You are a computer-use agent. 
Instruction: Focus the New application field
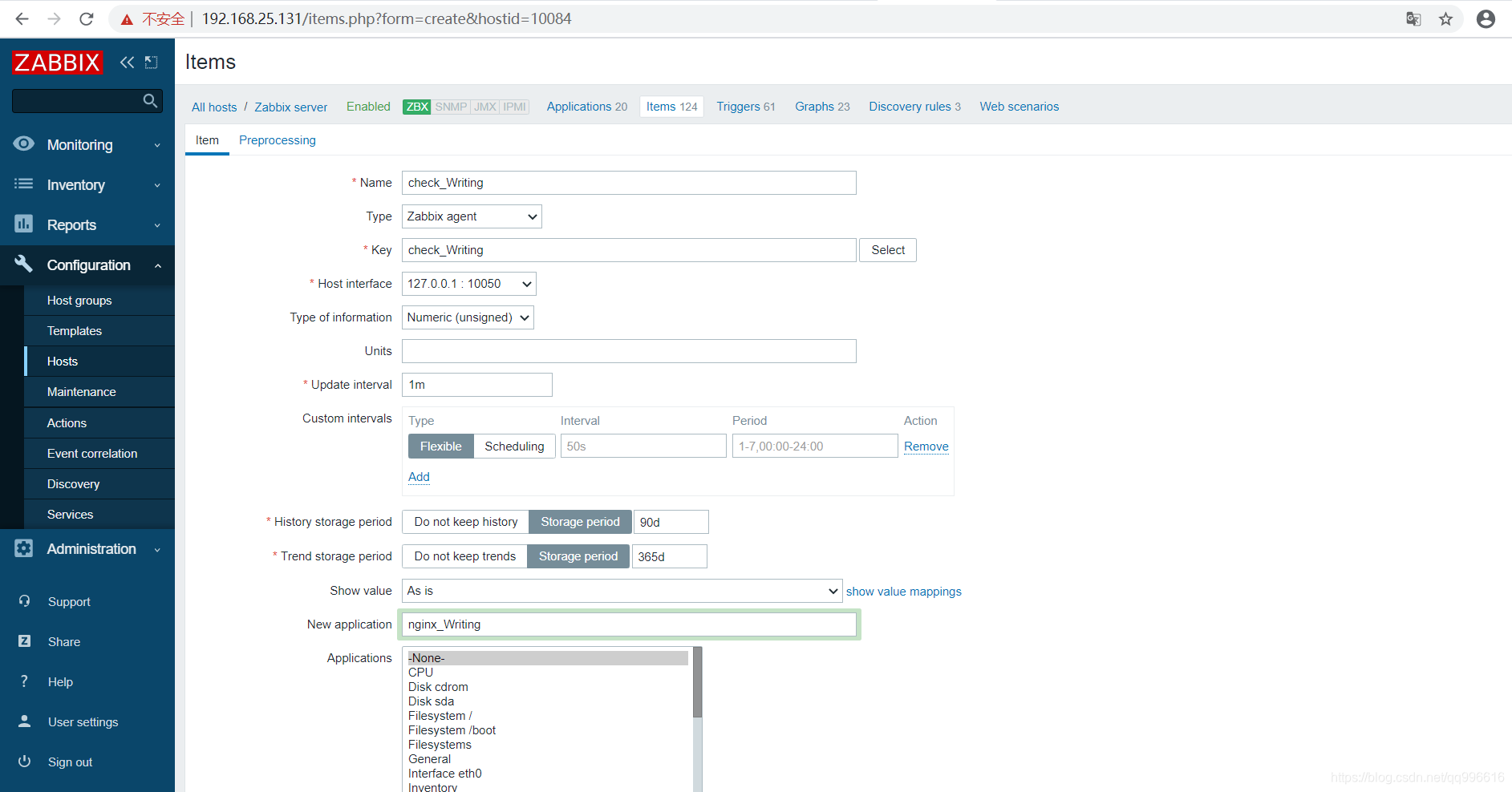(x=629, y=624)
